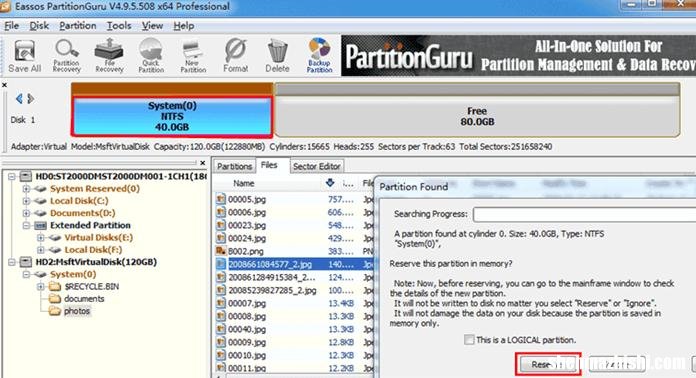This screenshot has width=696, height=378.
Task: Close the directory tree pane
Action: tap(202, 163)
